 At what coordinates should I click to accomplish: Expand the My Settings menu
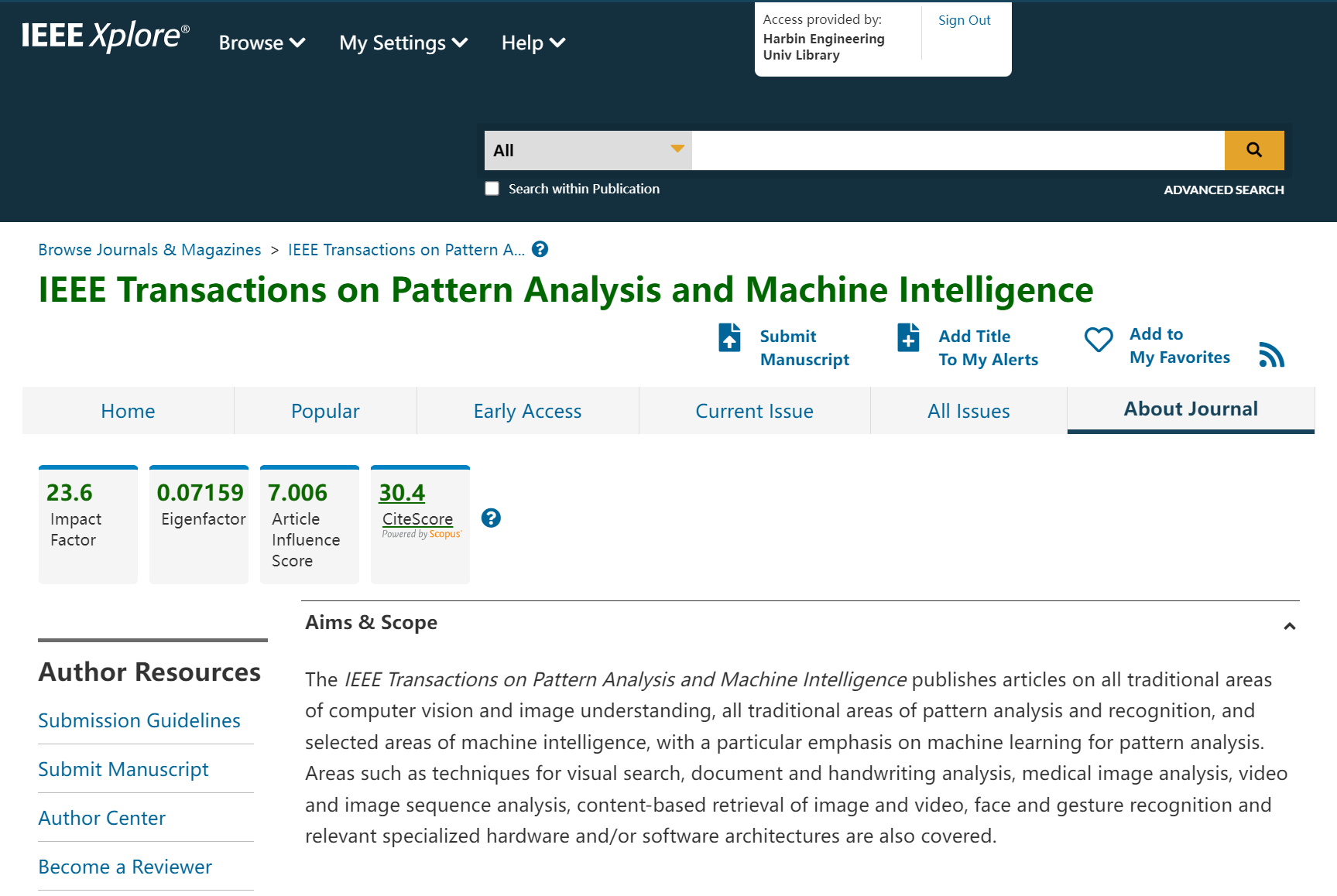point(403,43)
